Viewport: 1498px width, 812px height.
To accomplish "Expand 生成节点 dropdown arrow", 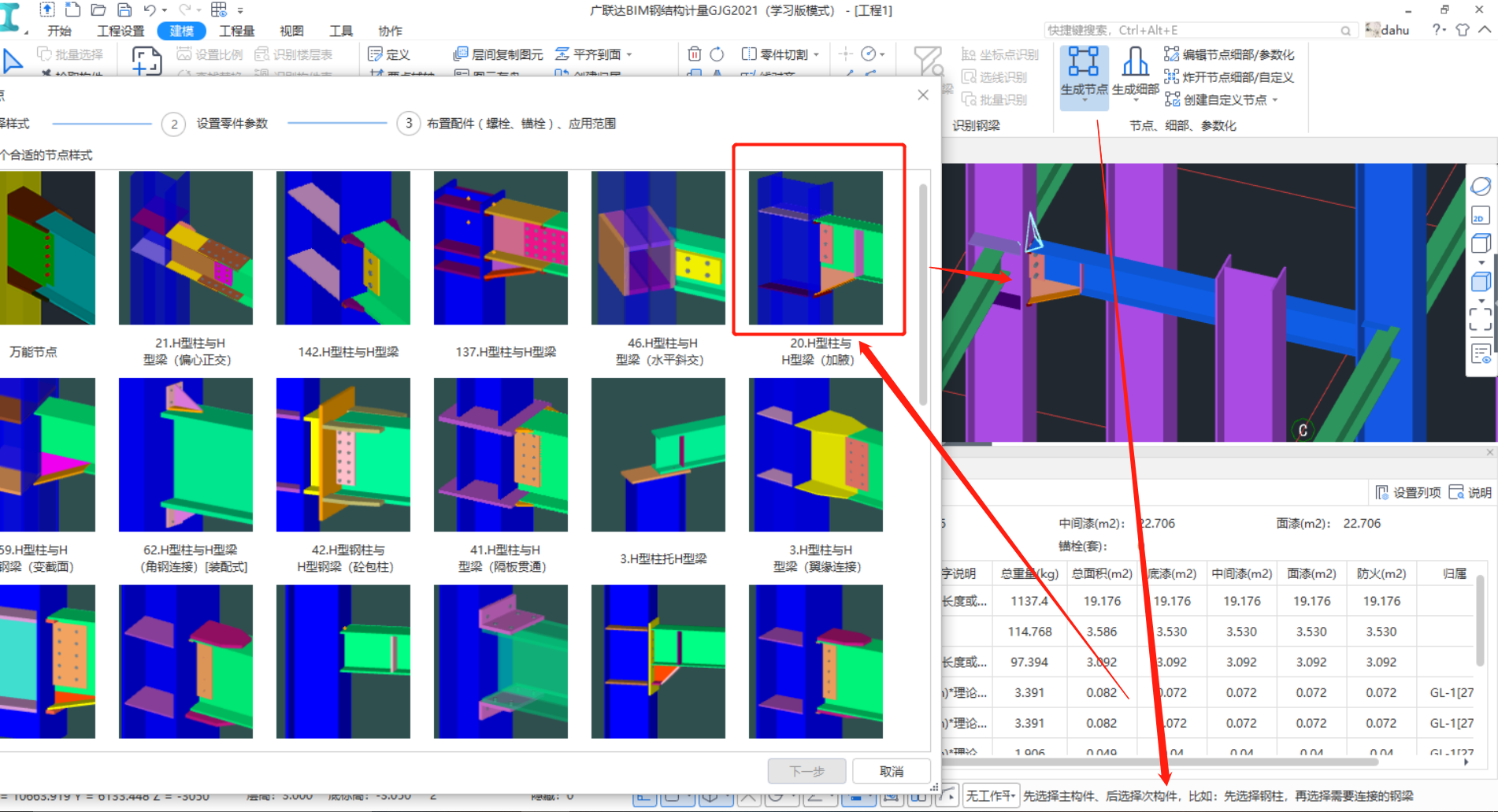I will (1084, 101).
